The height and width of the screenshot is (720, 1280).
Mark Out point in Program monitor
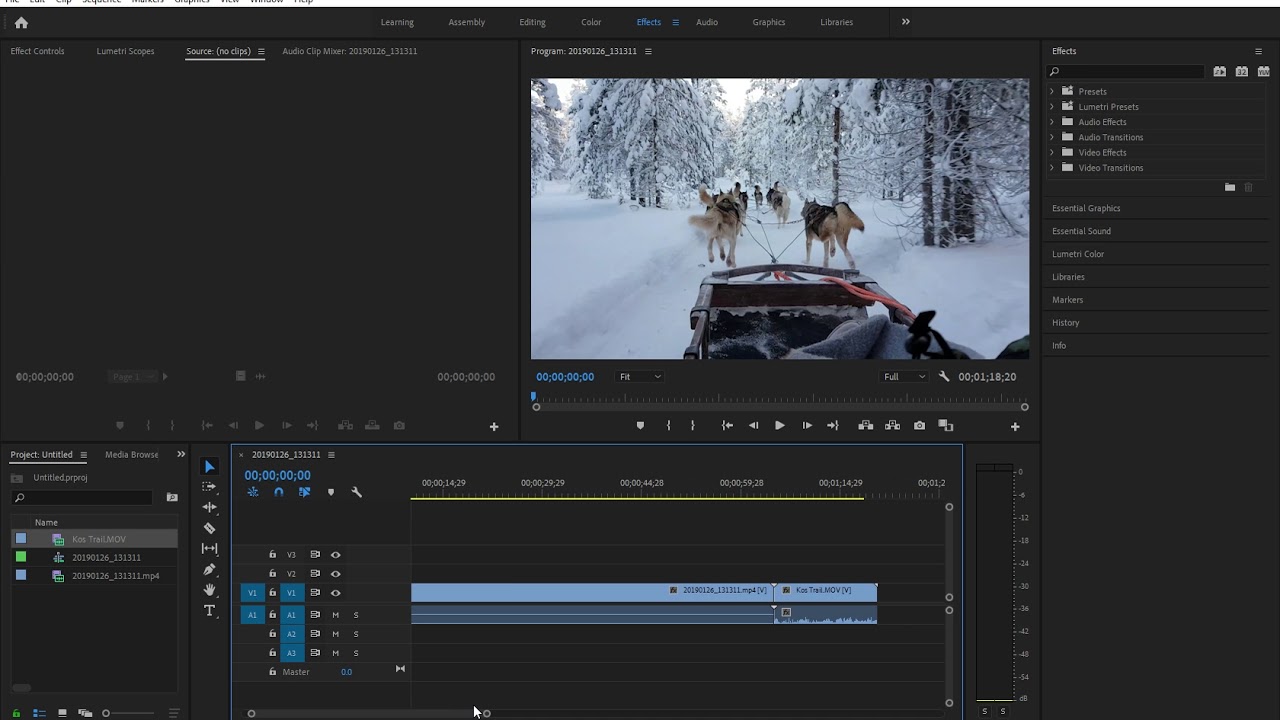[x=692, y=425]
